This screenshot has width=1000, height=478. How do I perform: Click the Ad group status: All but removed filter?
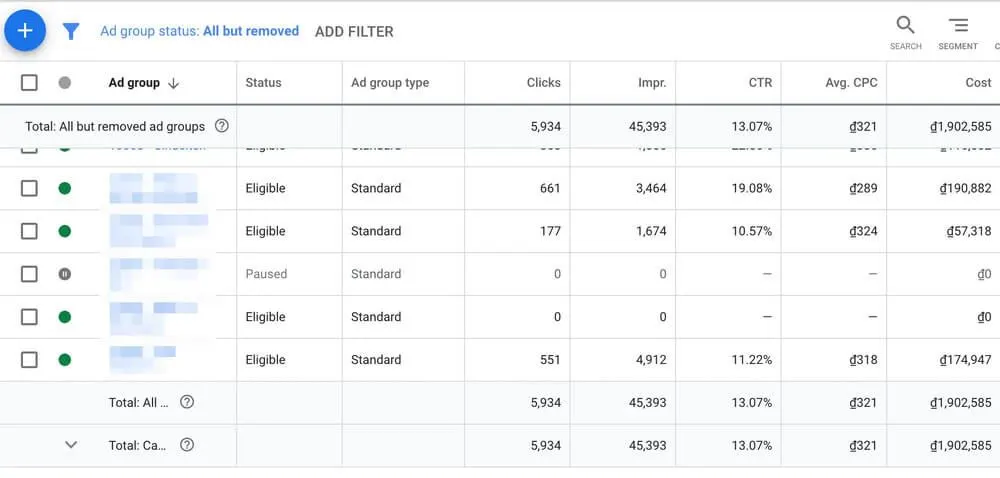[x=200, y=31]
